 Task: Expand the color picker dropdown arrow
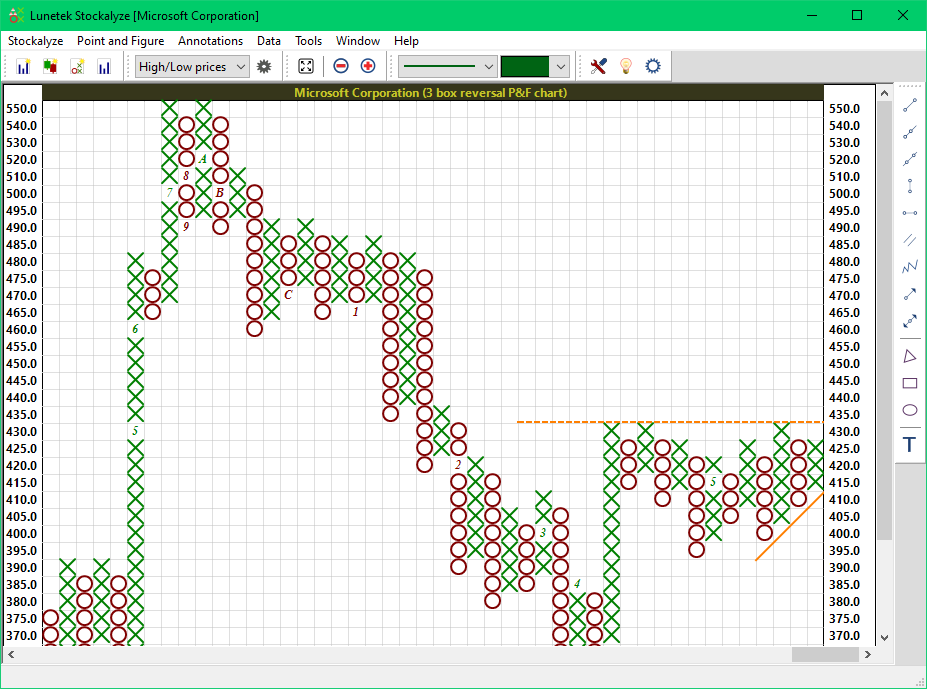click(x=560, y=67)
